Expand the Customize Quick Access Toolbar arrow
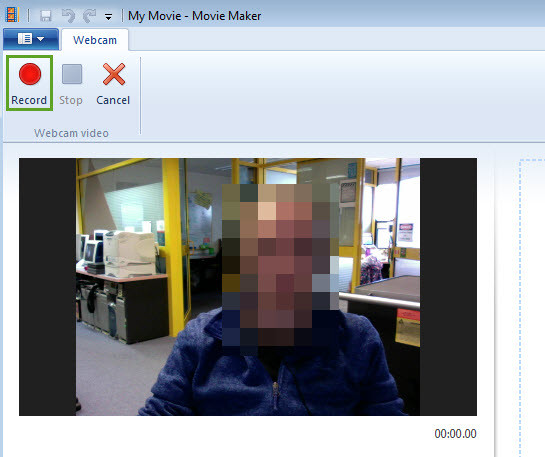This screenshot has width=545, height=457. tap(108, 17)
